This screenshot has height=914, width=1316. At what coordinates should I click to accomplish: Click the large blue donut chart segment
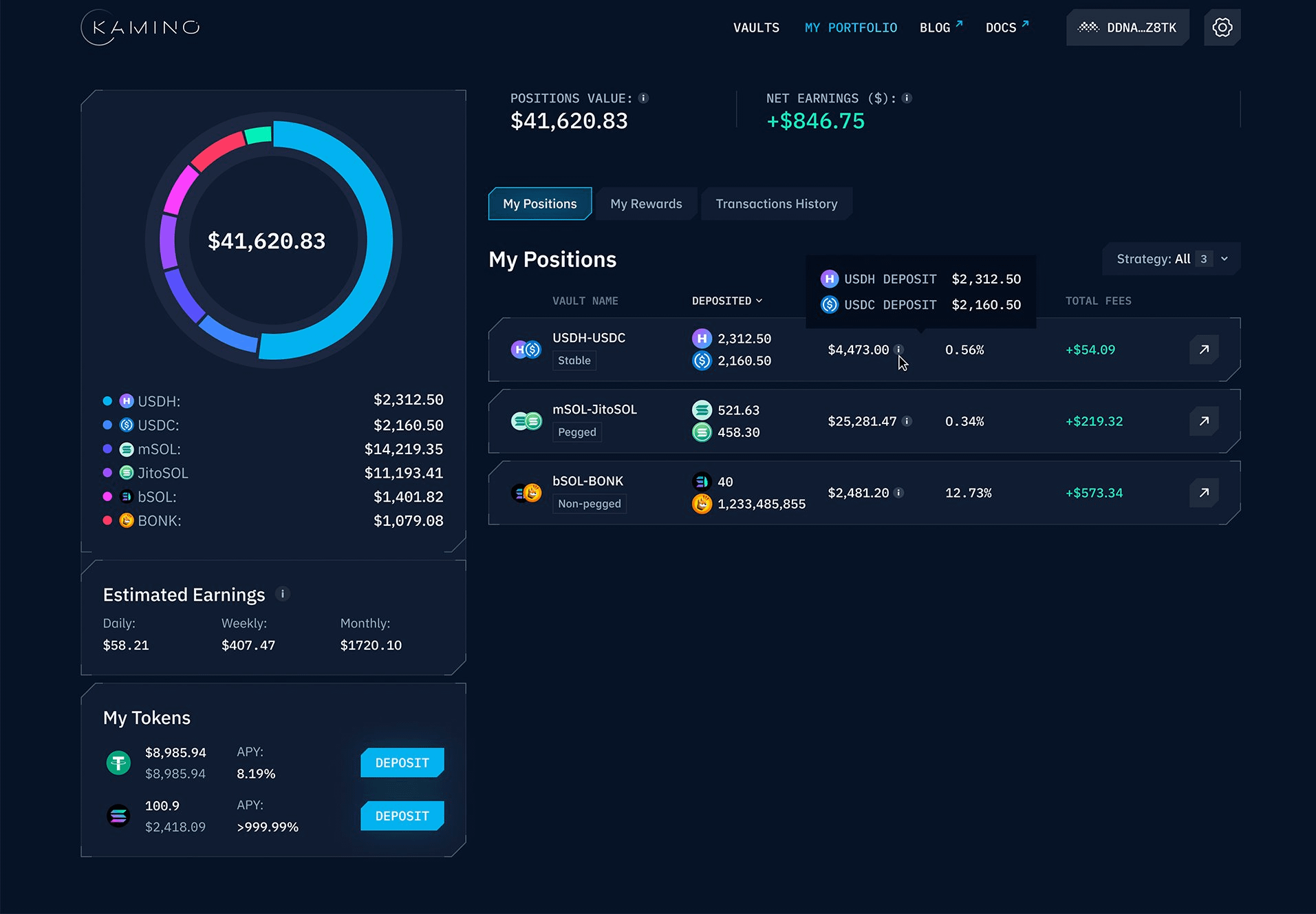(378, 241)
